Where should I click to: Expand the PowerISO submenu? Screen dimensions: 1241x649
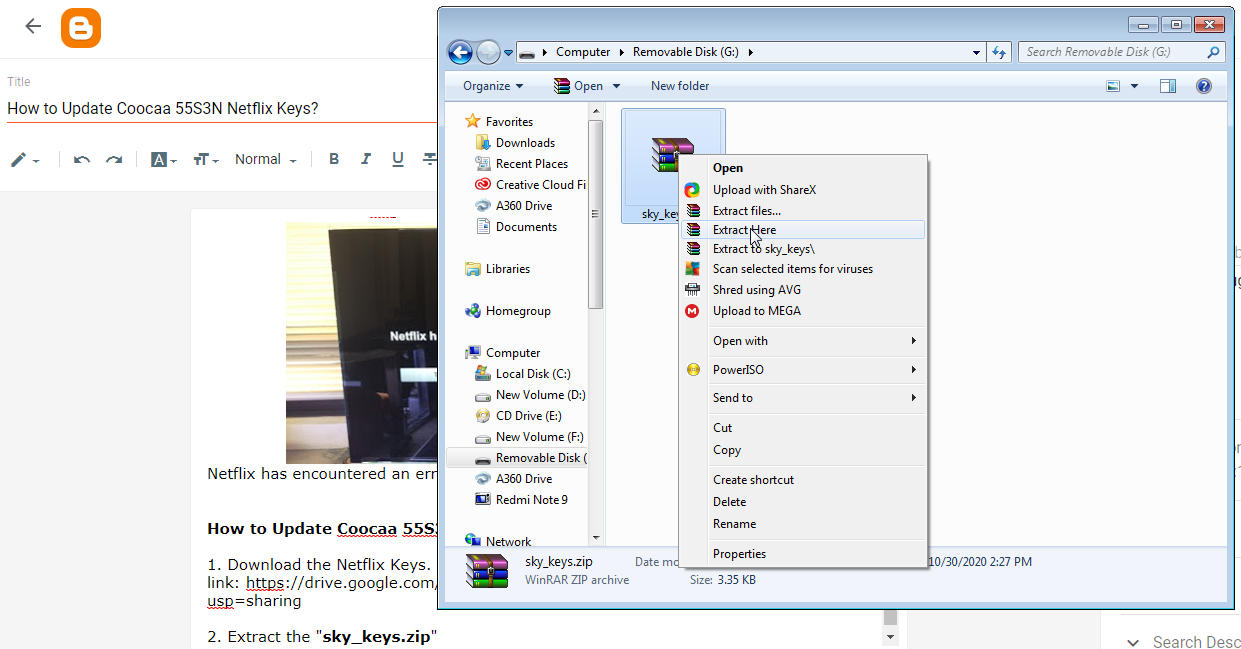pos(803,370)
